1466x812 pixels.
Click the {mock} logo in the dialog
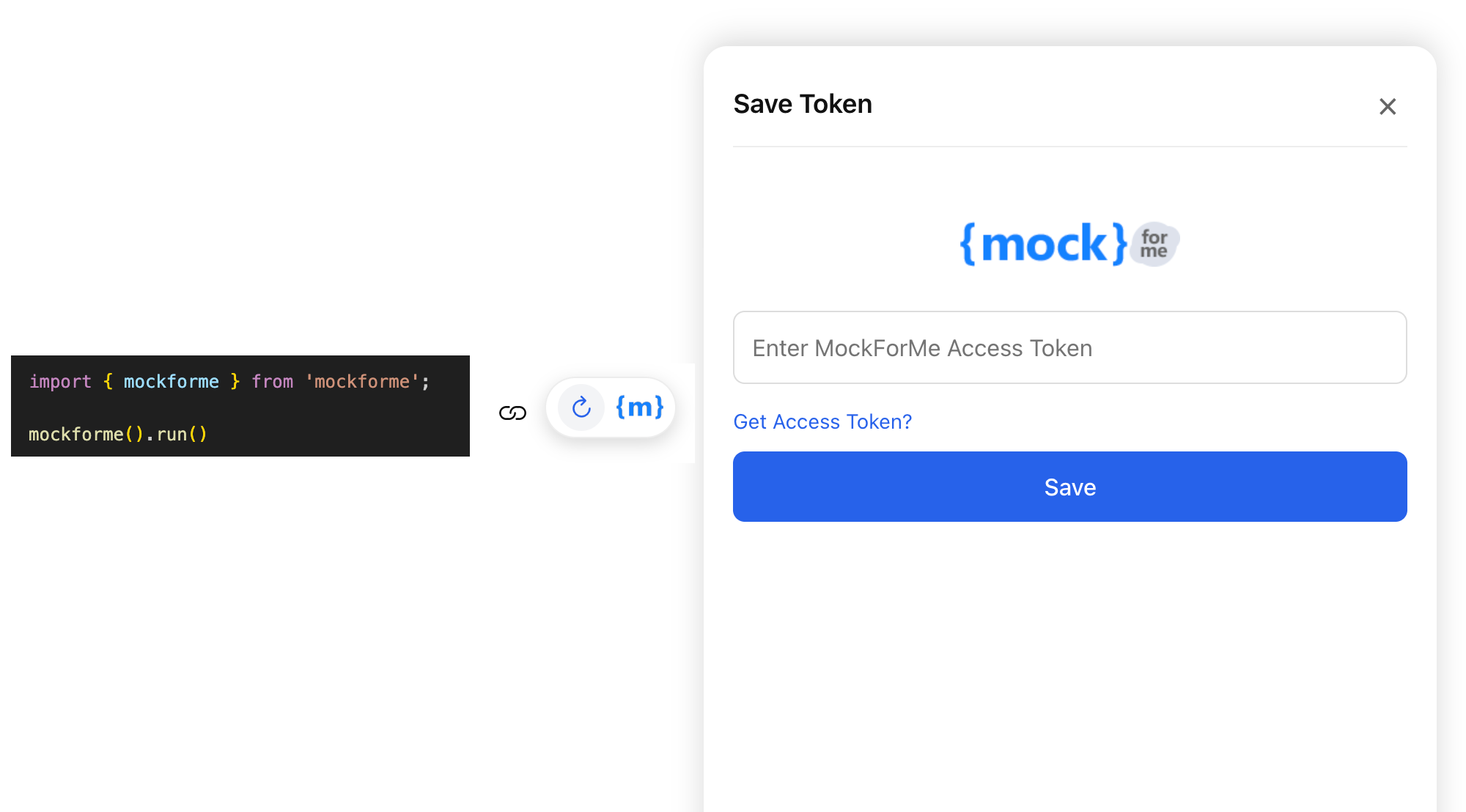point(1041,244)
